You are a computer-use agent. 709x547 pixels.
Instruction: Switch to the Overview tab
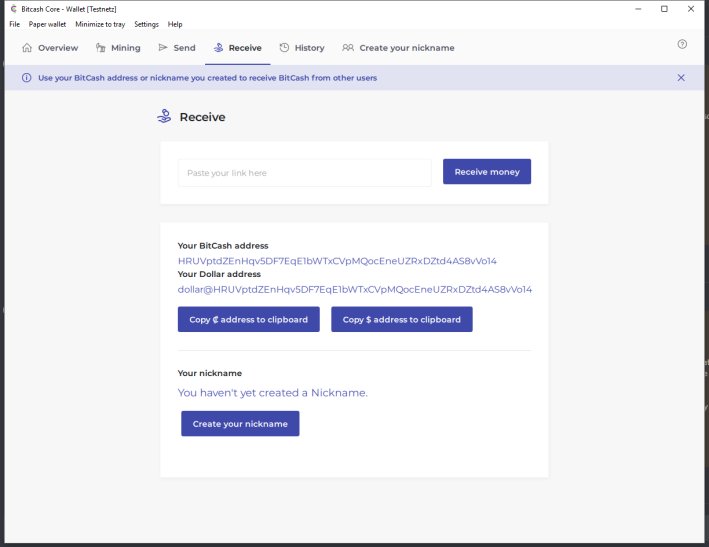pyautogui.click(x=50, y=47)
